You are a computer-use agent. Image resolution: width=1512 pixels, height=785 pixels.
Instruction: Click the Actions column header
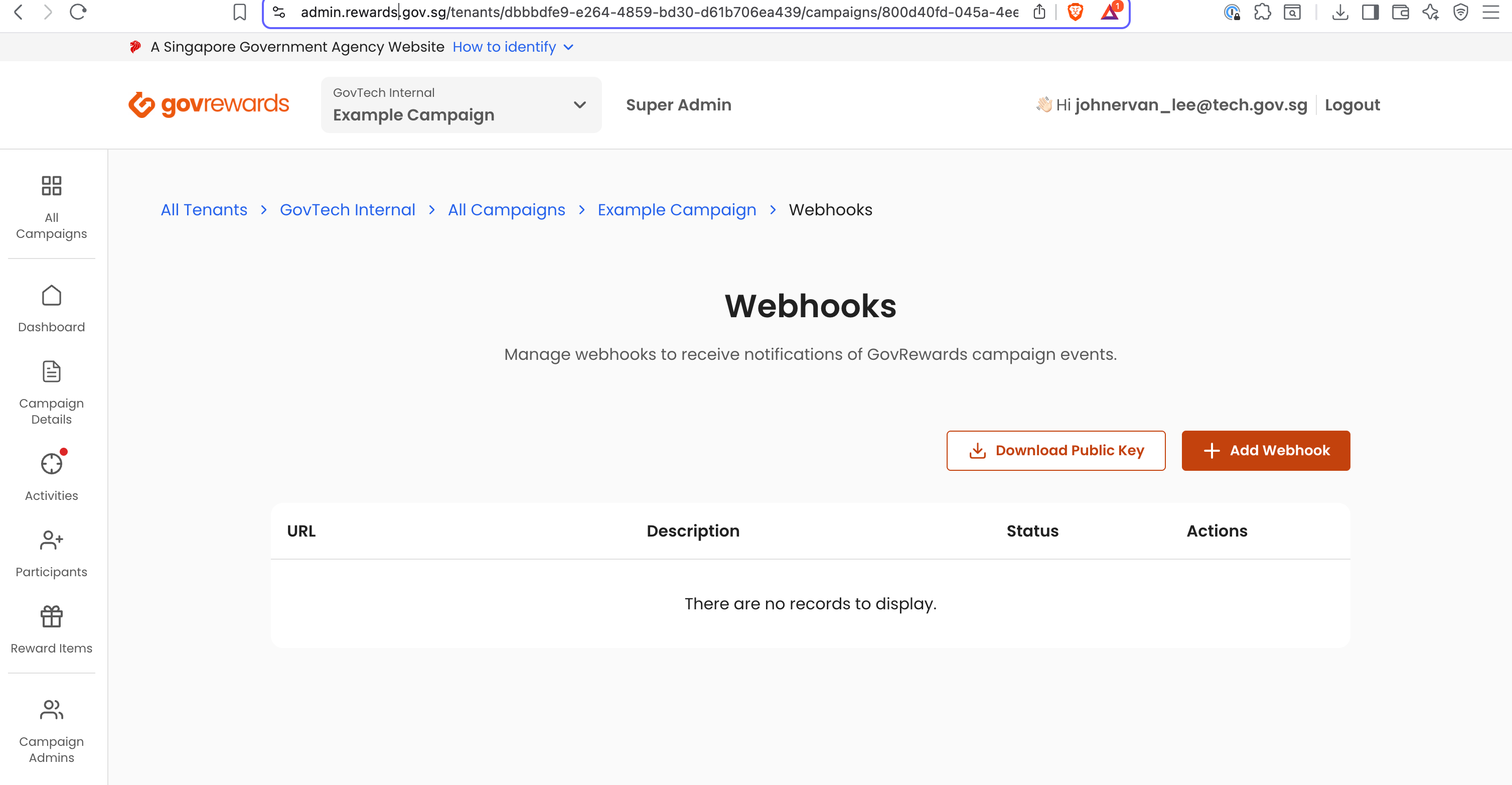point(1217,531)
